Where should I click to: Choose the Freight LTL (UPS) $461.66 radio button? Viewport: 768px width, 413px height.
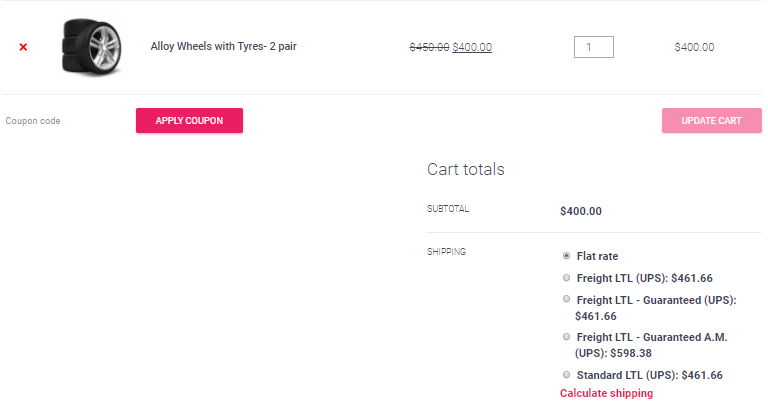coord(566,278)
